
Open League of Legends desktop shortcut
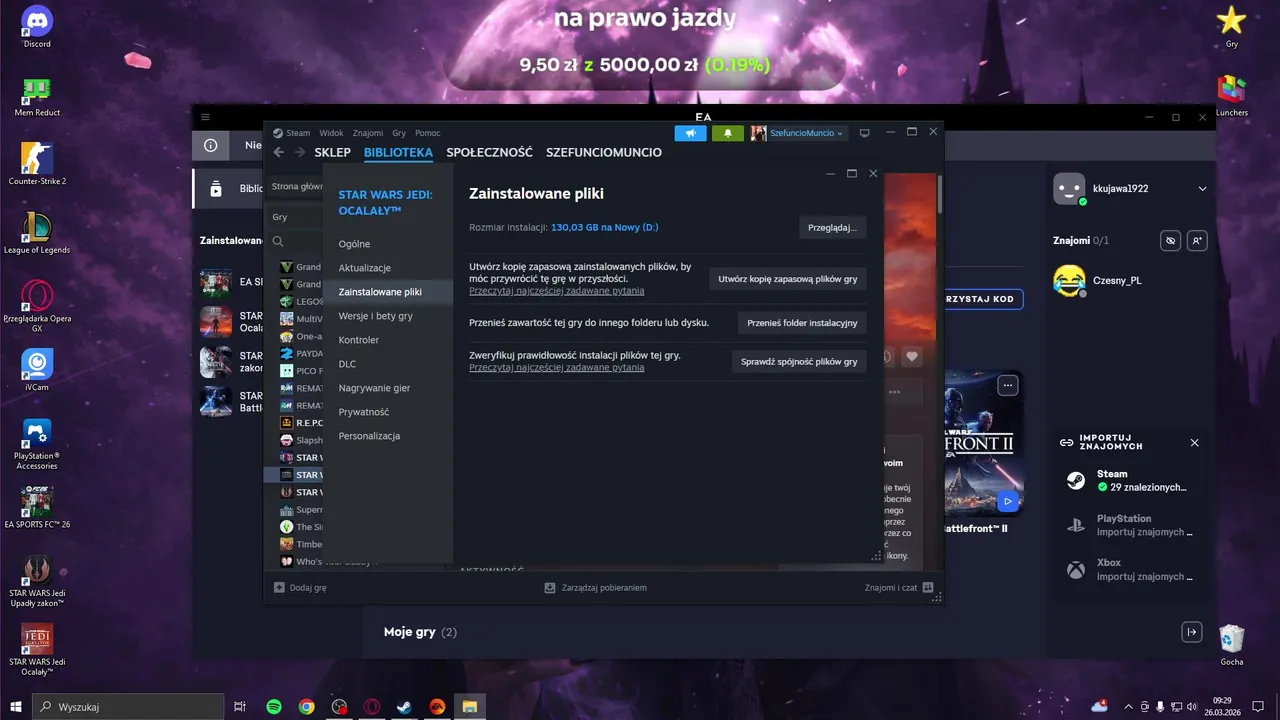point(37,233)
